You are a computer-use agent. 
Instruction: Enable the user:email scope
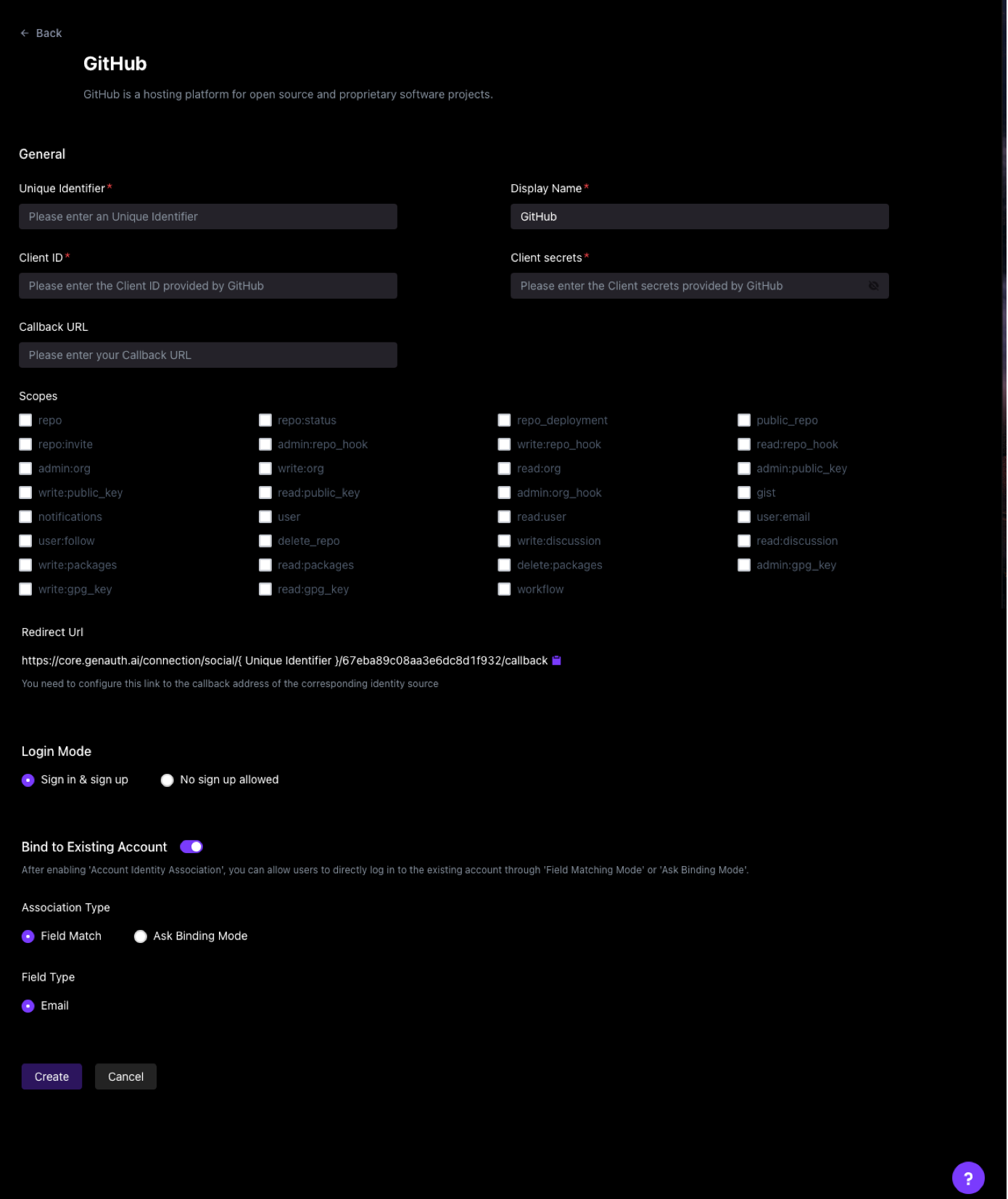[744, 517]
